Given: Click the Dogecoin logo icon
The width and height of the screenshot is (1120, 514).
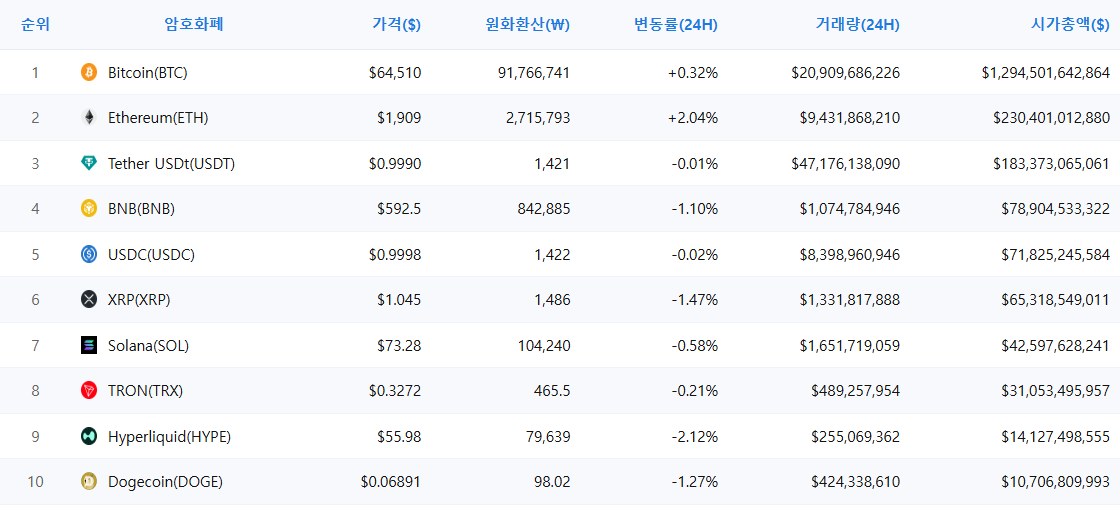Looking at the screenshot, I should click(x=89, y=482).
